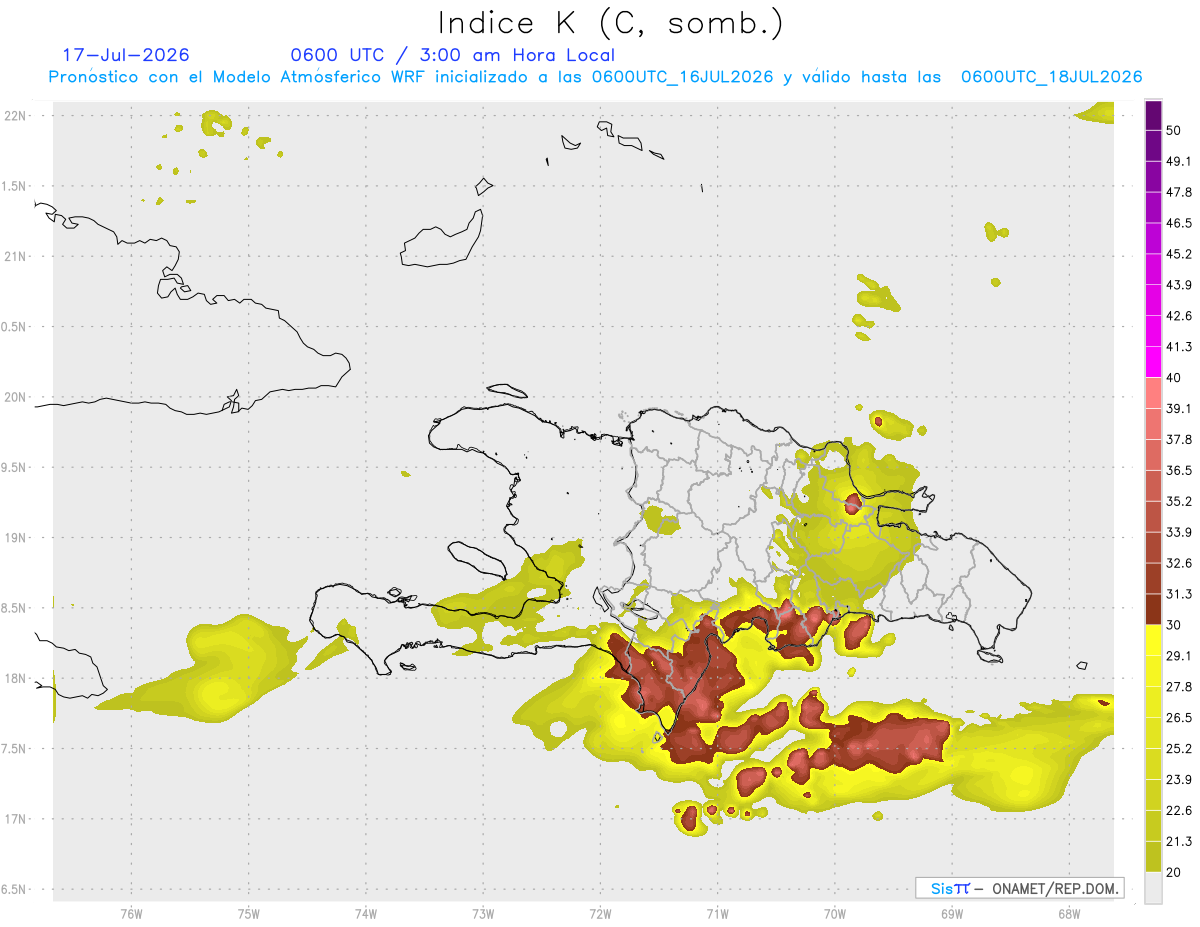1200x927 pixels.
Task: Click legend value '46.5'
Action: (x=1179, y=223)
